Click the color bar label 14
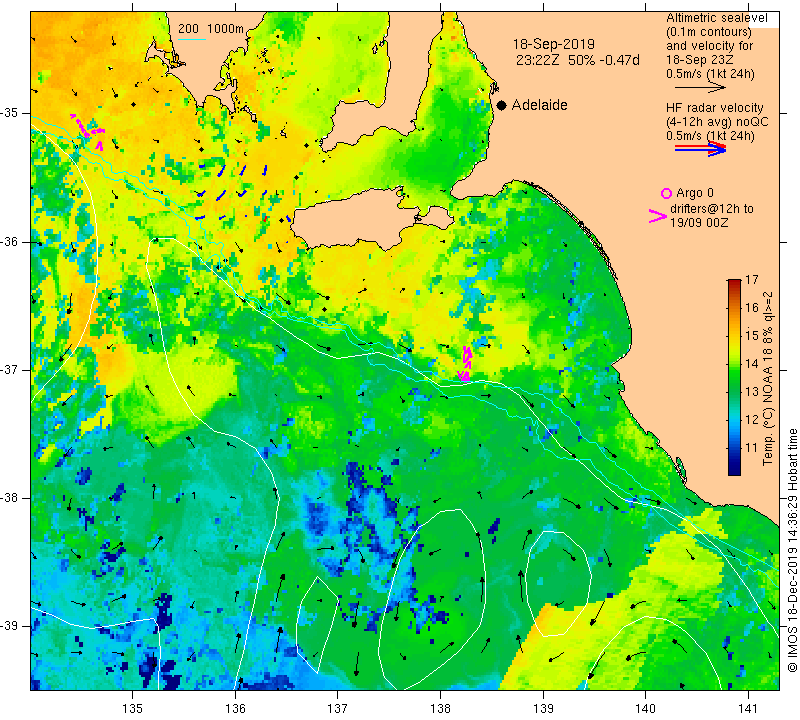800x720 pixels. coord(752,364)
